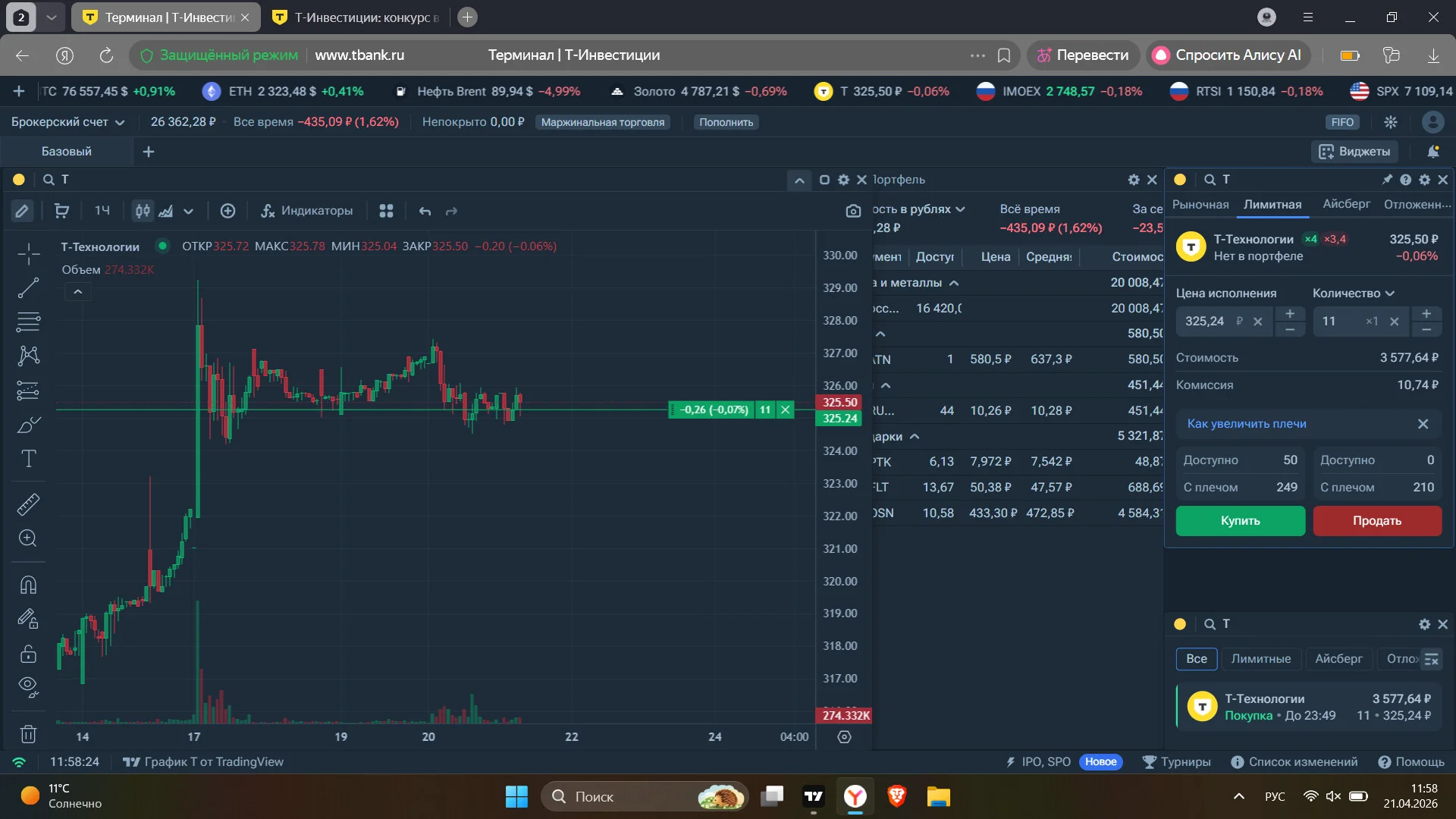Select the trend line drawing tool
Screen dimensions: 1456x819
click(28, 287)
